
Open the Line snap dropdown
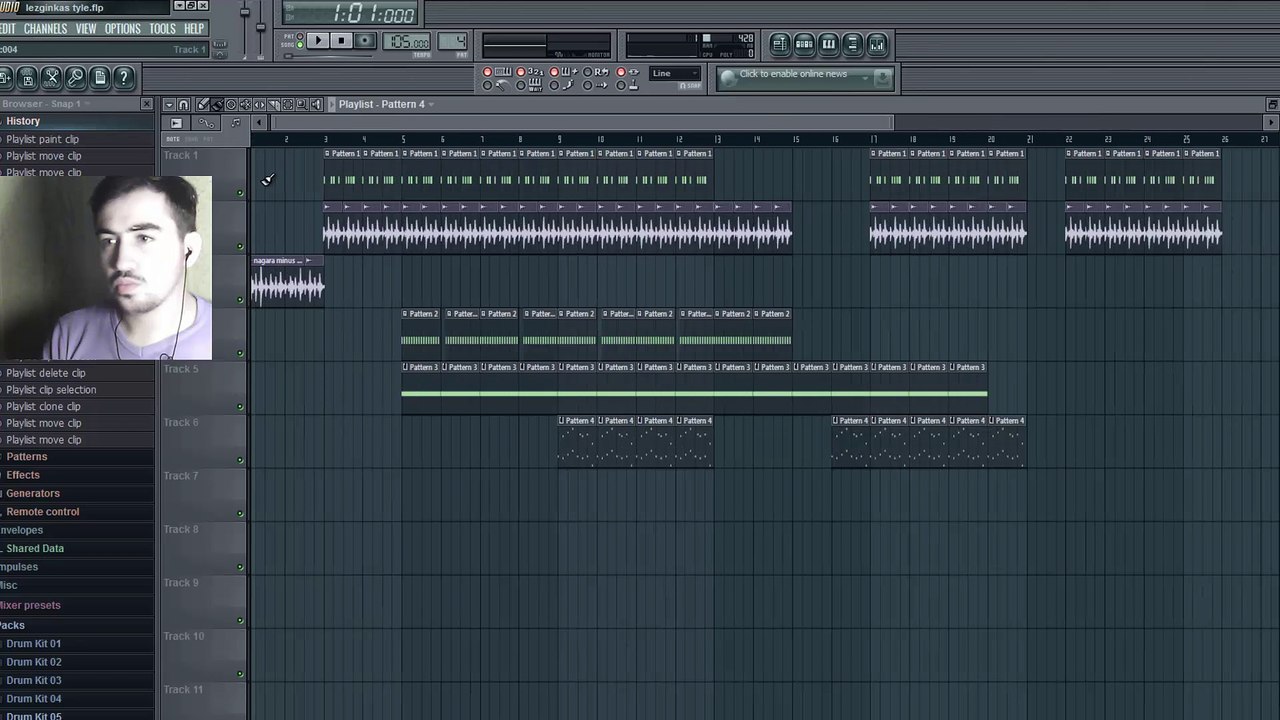[x=675, y=73]
